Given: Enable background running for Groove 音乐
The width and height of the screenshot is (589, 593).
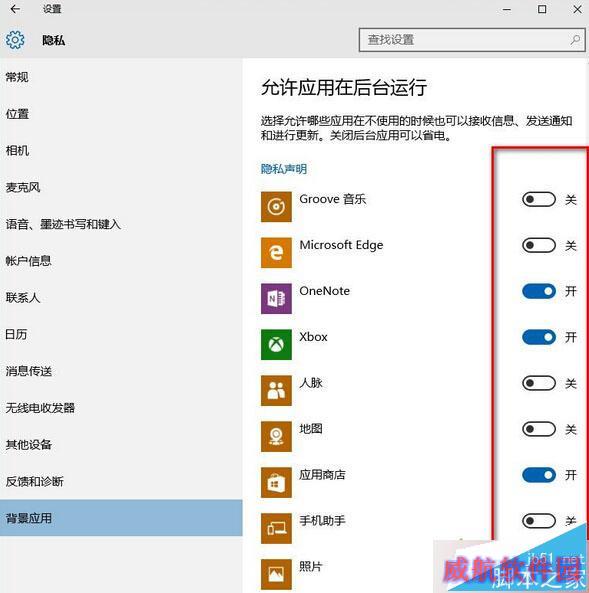Looking at the screenshot, I should (x=539, y=199).
